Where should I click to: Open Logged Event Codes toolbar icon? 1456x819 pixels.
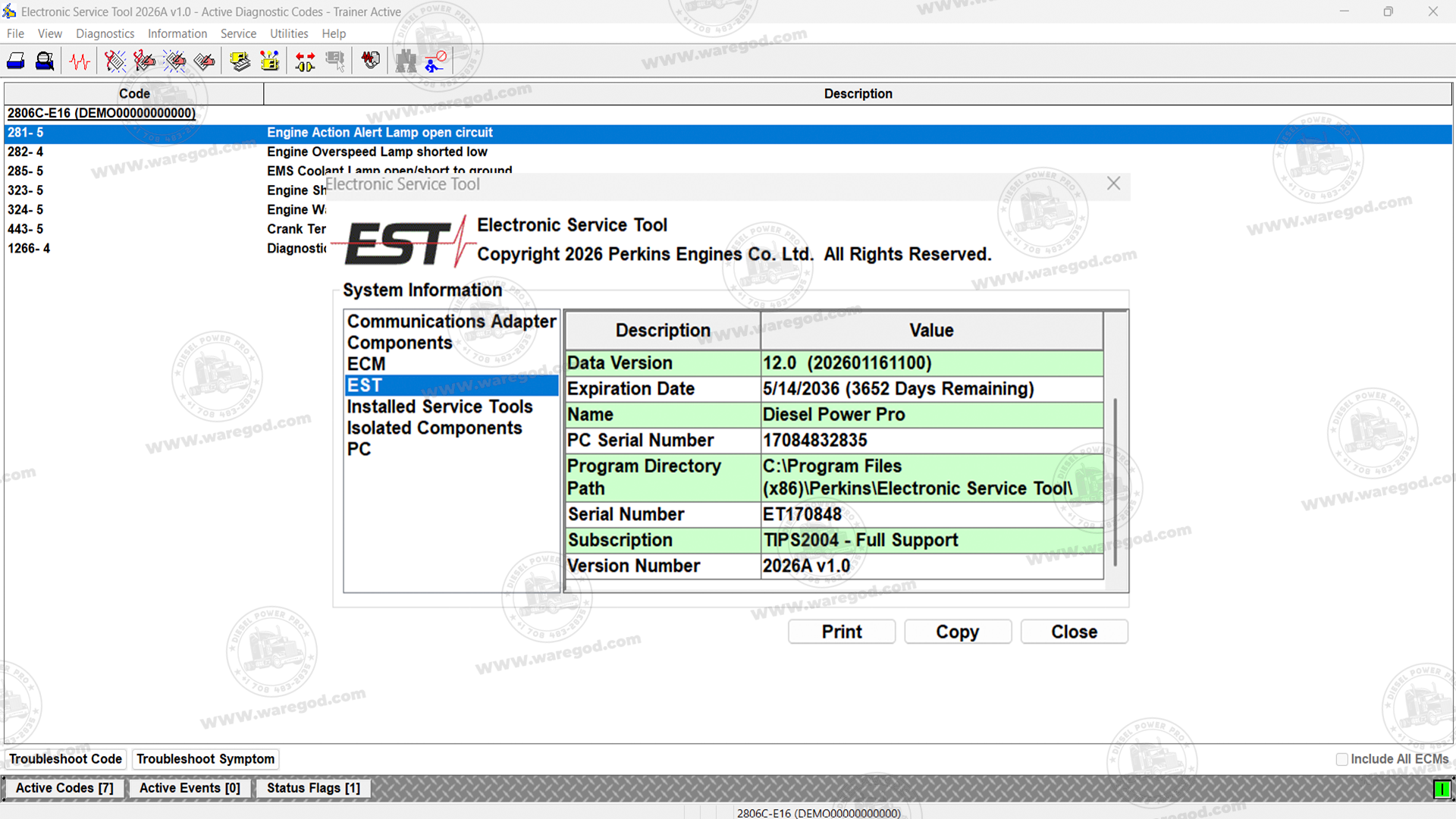(x=204, y=61)
